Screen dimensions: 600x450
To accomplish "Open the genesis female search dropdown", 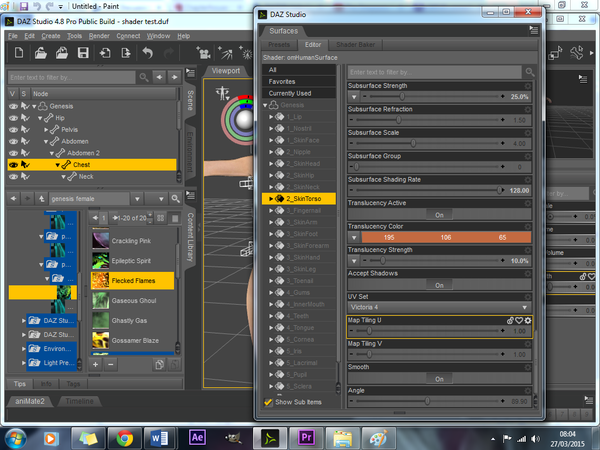I will (x=137, y=199).
